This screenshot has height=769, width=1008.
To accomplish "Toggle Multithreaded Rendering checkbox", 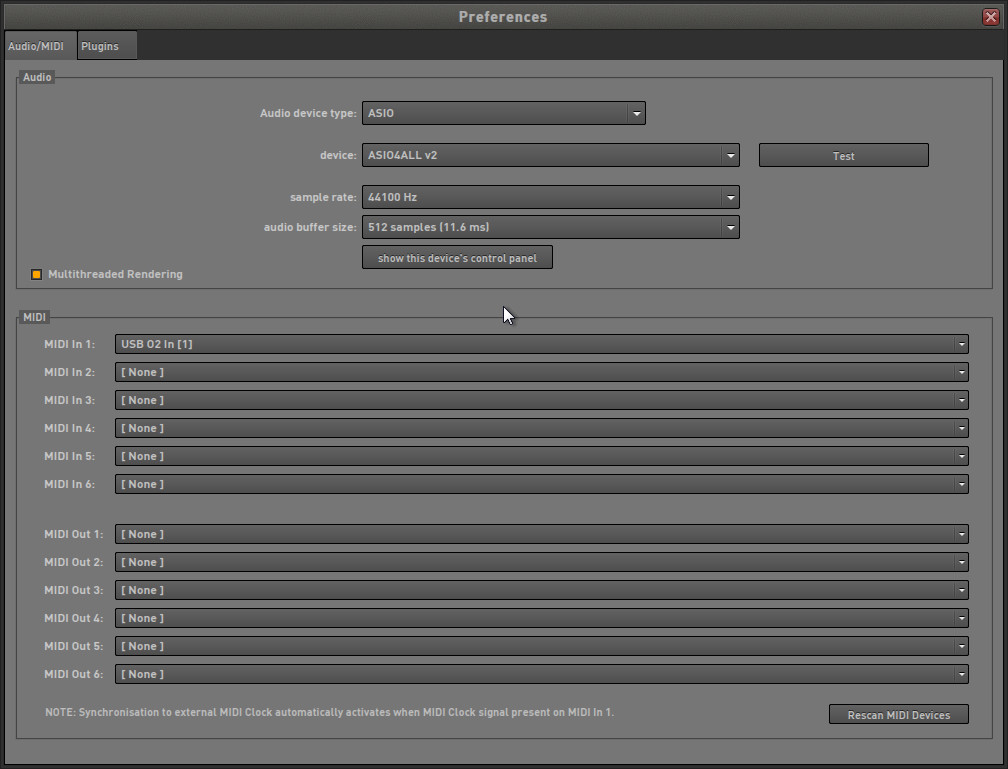I will (37, 274).
